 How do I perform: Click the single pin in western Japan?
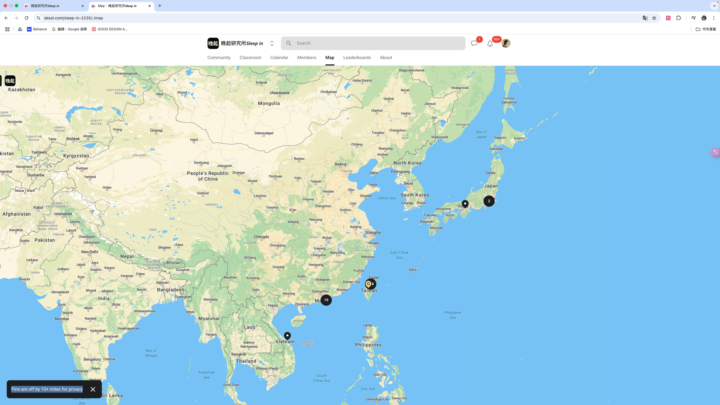[465, 203]
